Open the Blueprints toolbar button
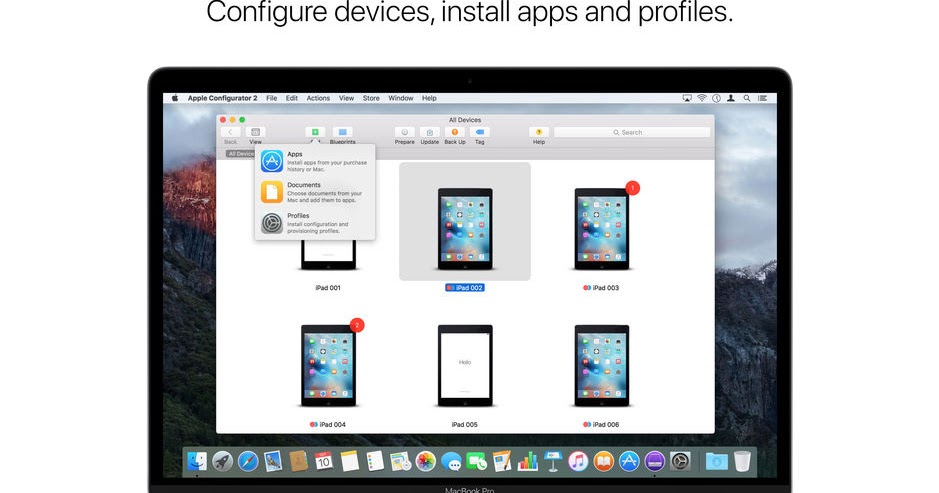The image size is (939, 493). pos(343,132)
